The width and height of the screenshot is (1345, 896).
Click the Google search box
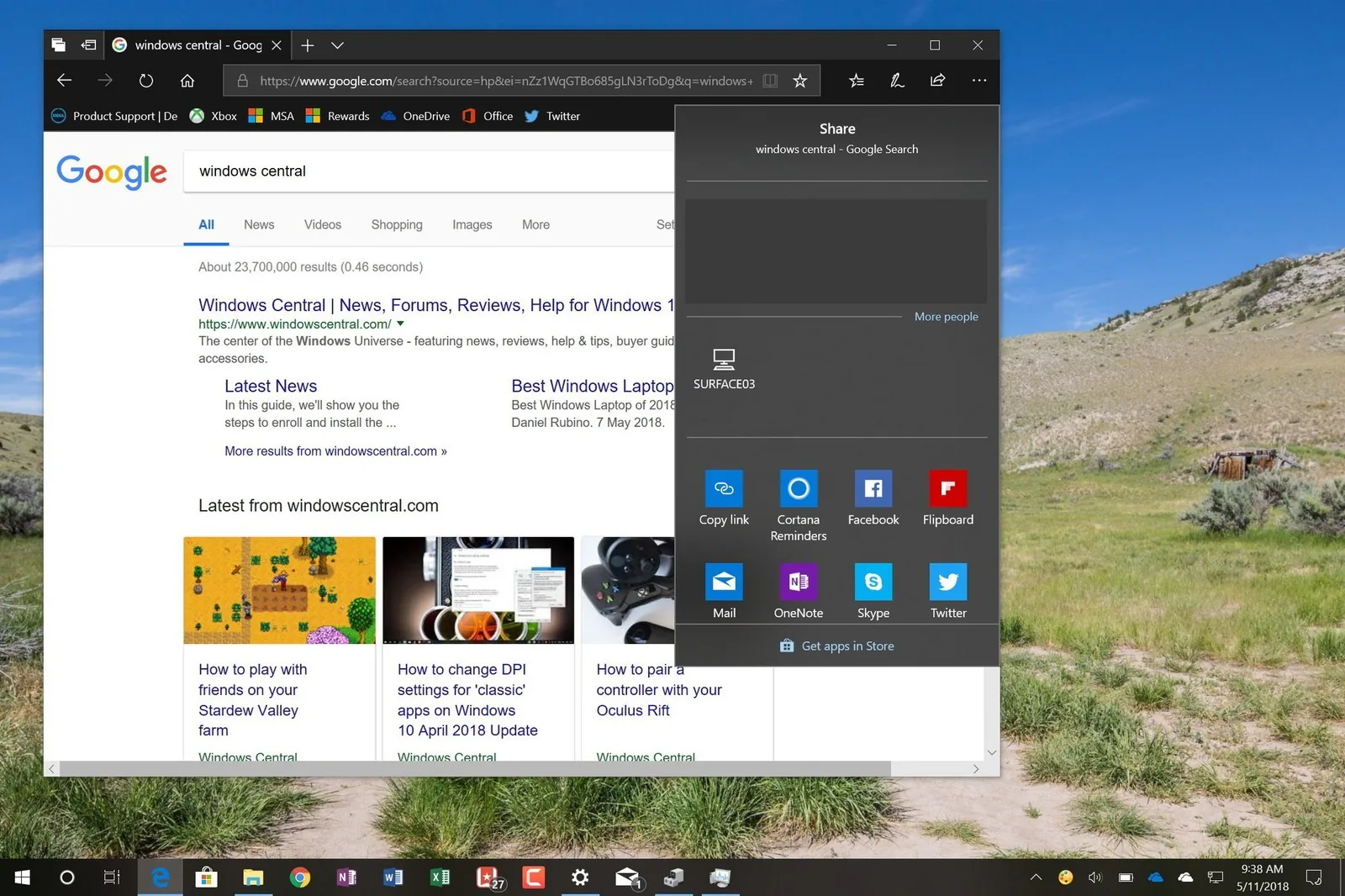coord(429,171)
